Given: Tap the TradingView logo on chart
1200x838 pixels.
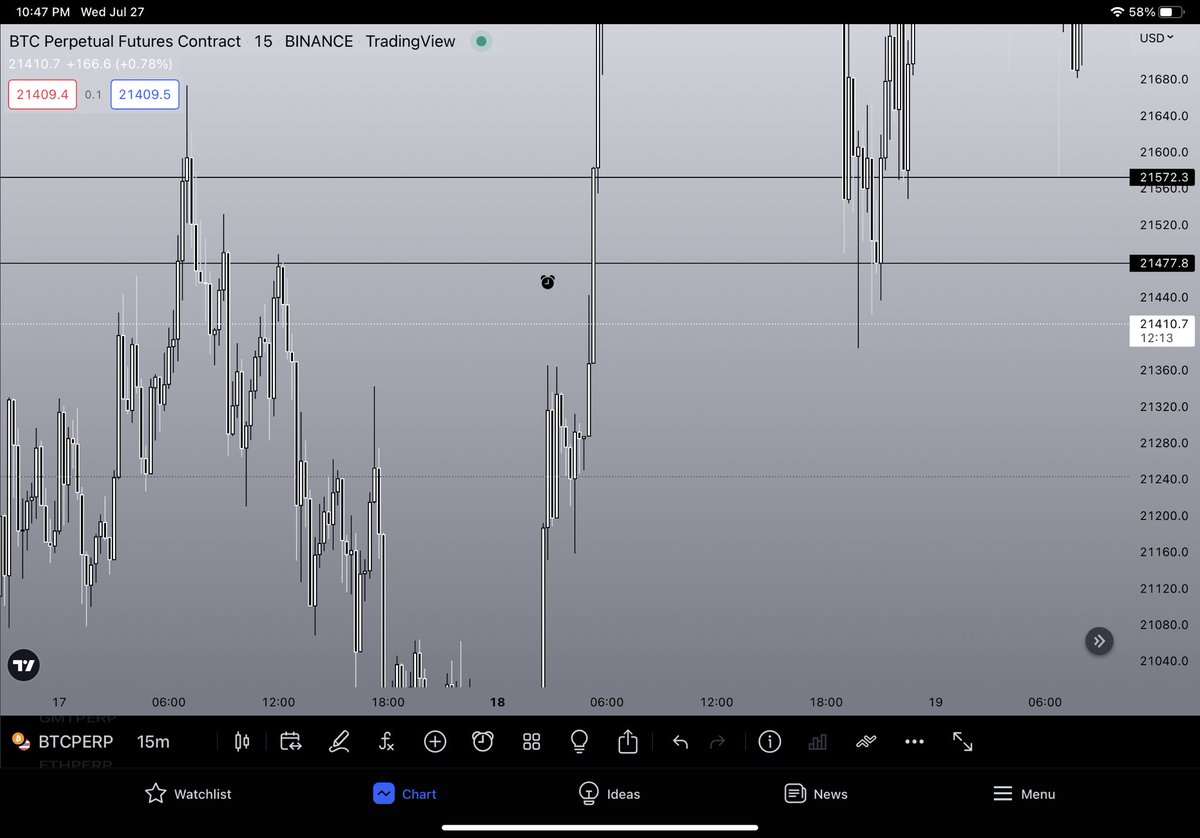Looking at the screenshot, I should coord(24,665).
